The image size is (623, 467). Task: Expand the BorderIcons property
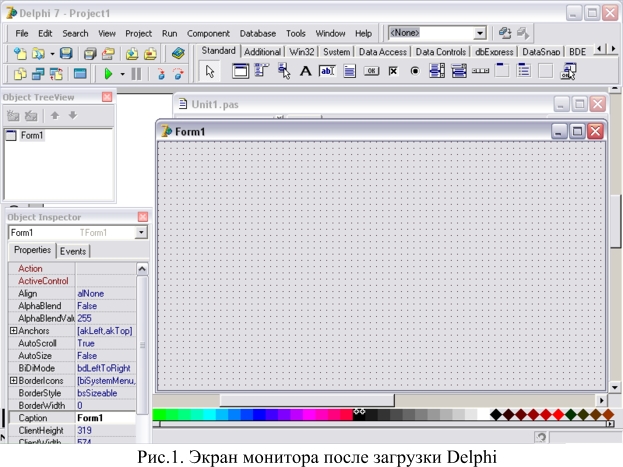[x=13, y=380]
